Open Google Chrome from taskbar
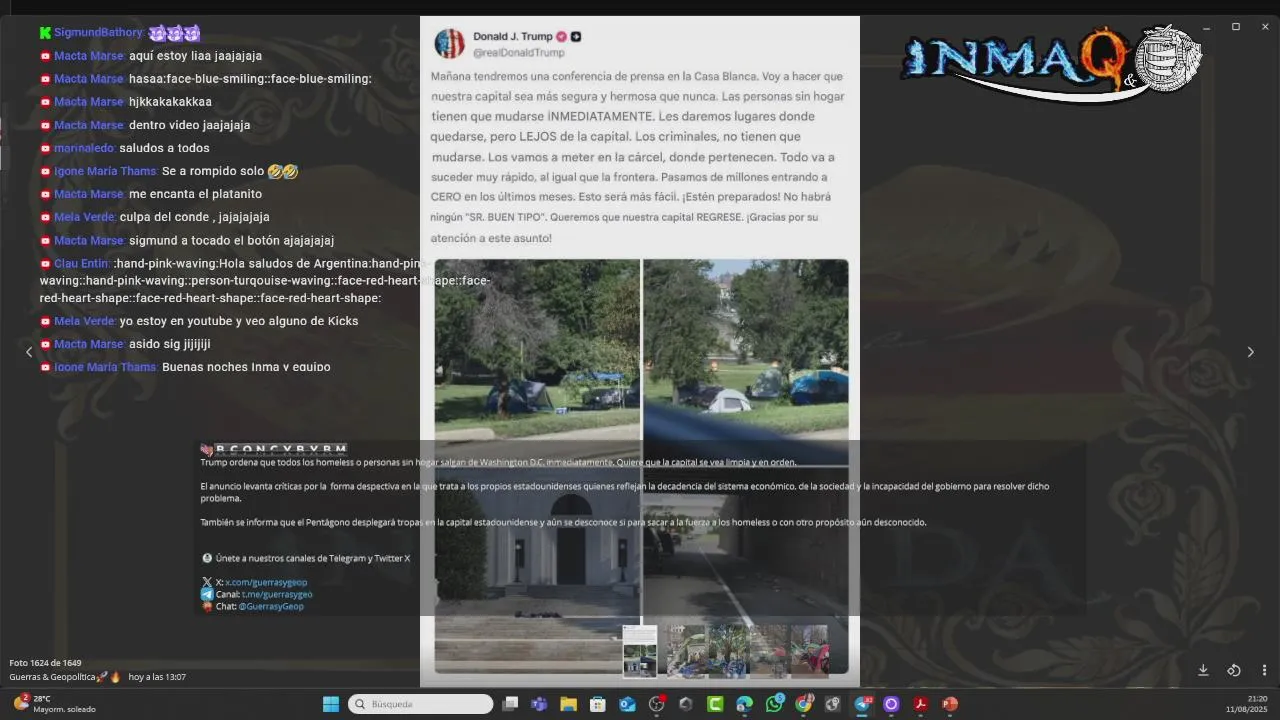1280x720 pixels. (x=803, y=704)
